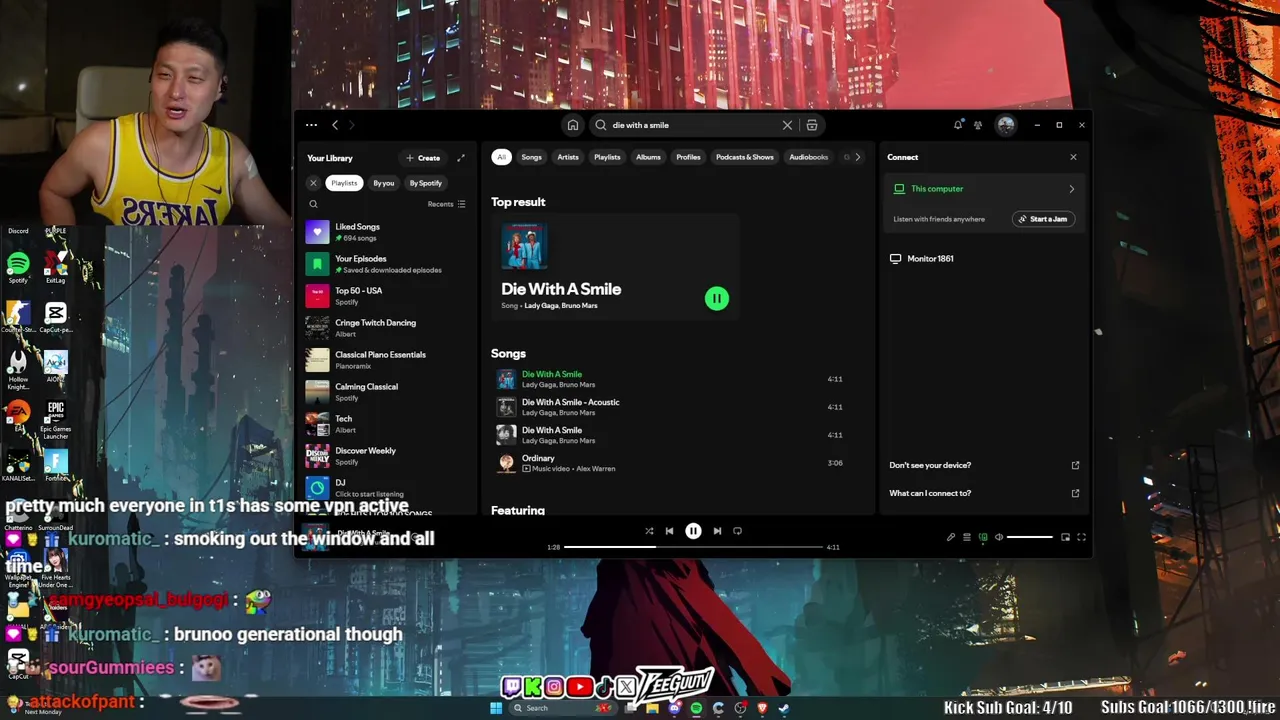Select the Audiobooks filter tab

tap(808, 157)
